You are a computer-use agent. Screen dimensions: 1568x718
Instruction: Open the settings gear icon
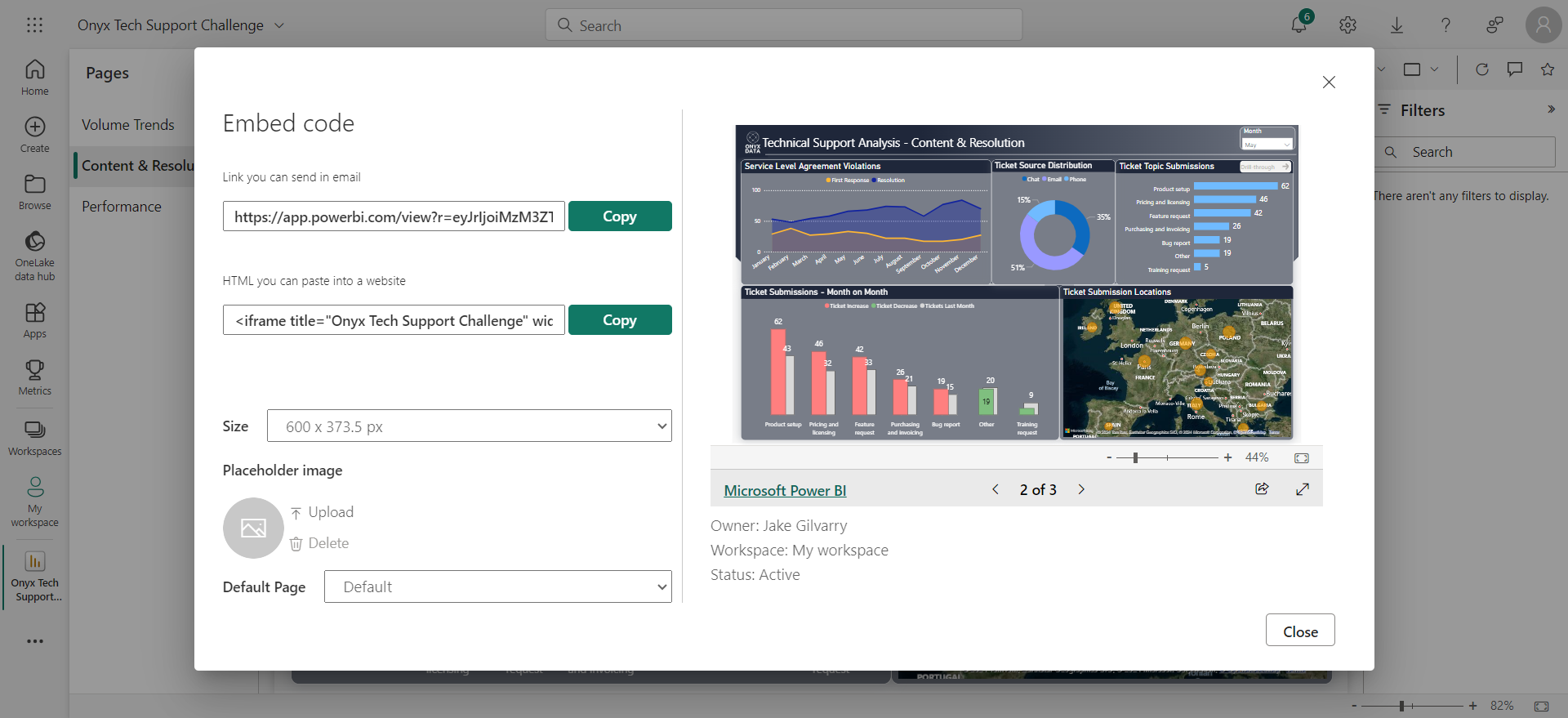coord(1347,25)
